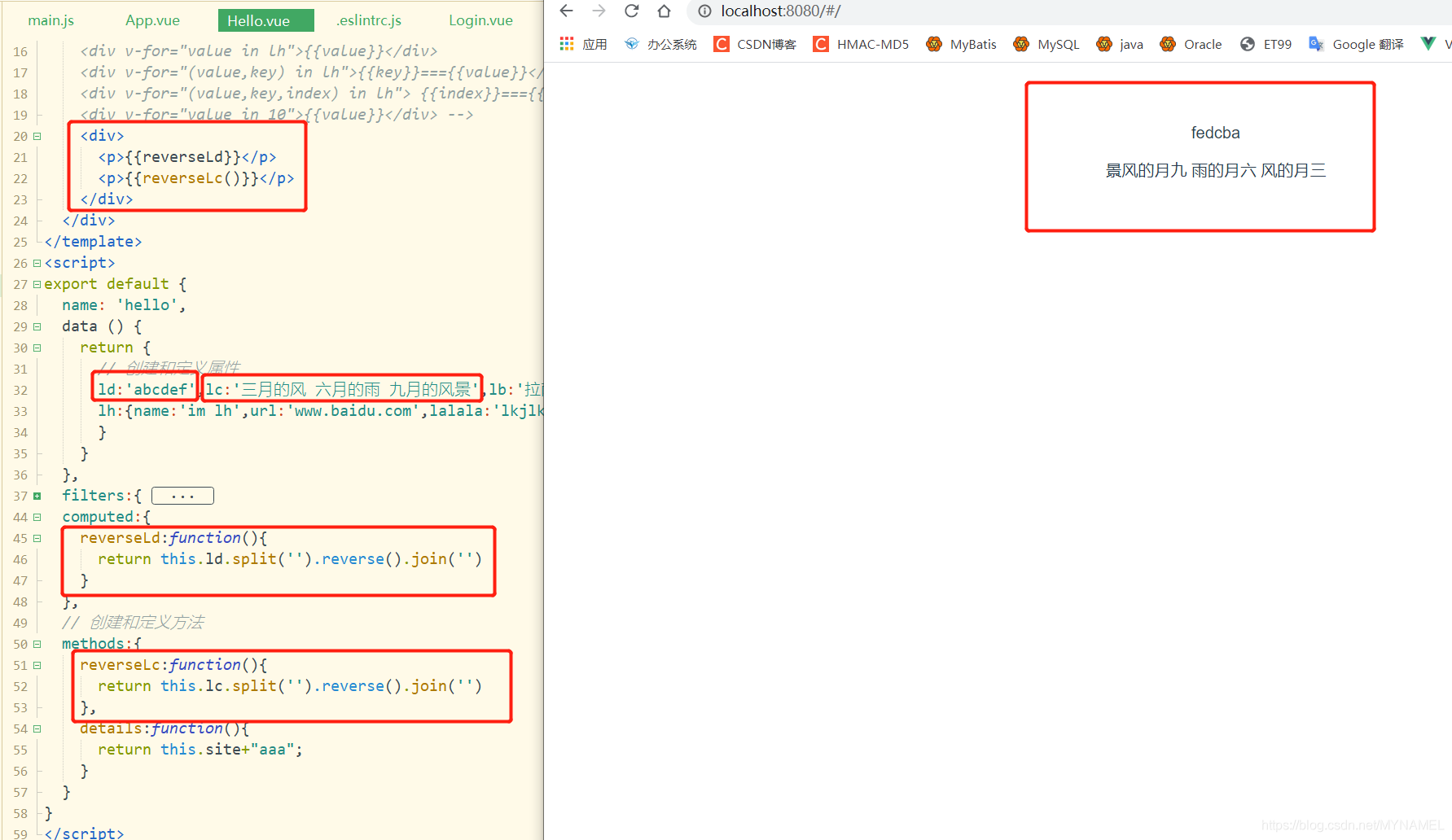Open the CSDN博客 bookmark

[x=755, y=44]
